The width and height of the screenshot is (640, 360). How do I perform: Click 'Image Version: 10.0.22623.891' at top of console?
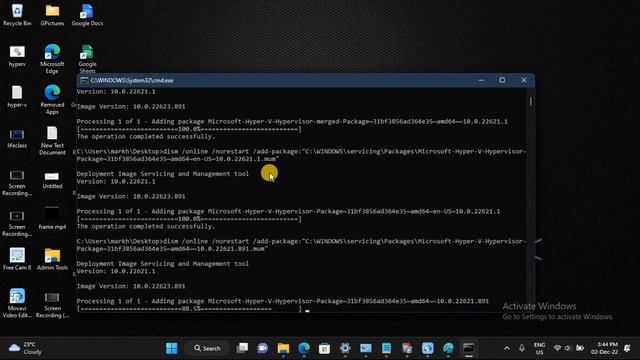131,107
